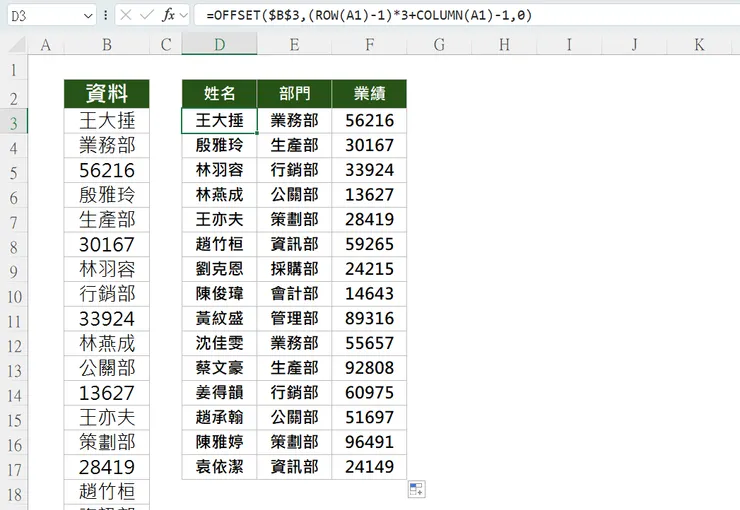The image size is (740, 510).
Task: Click sales value 96491
Action: click(x=370, y=442)
